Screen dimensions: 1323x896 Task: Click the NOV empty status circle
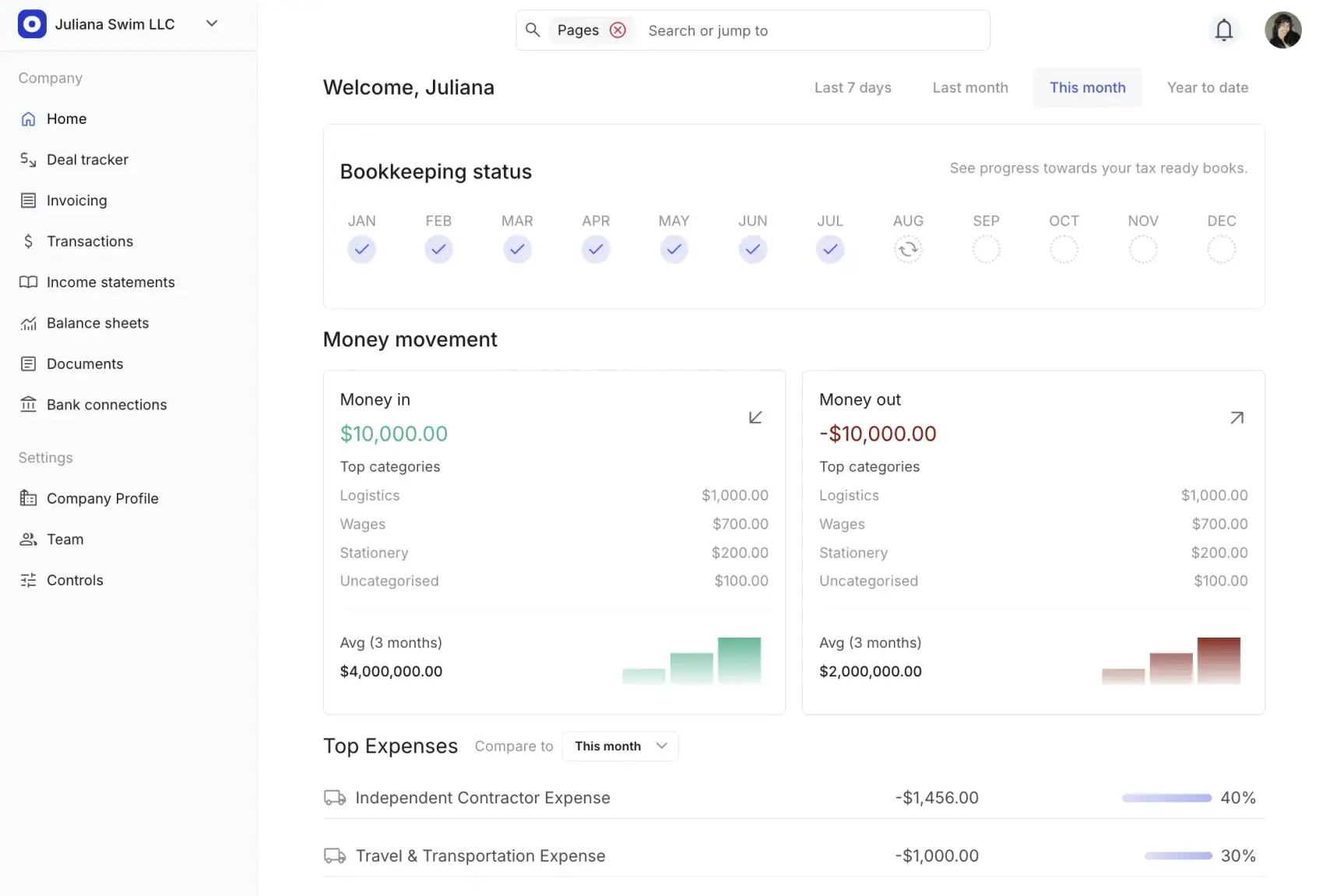tap(1142, 249)
